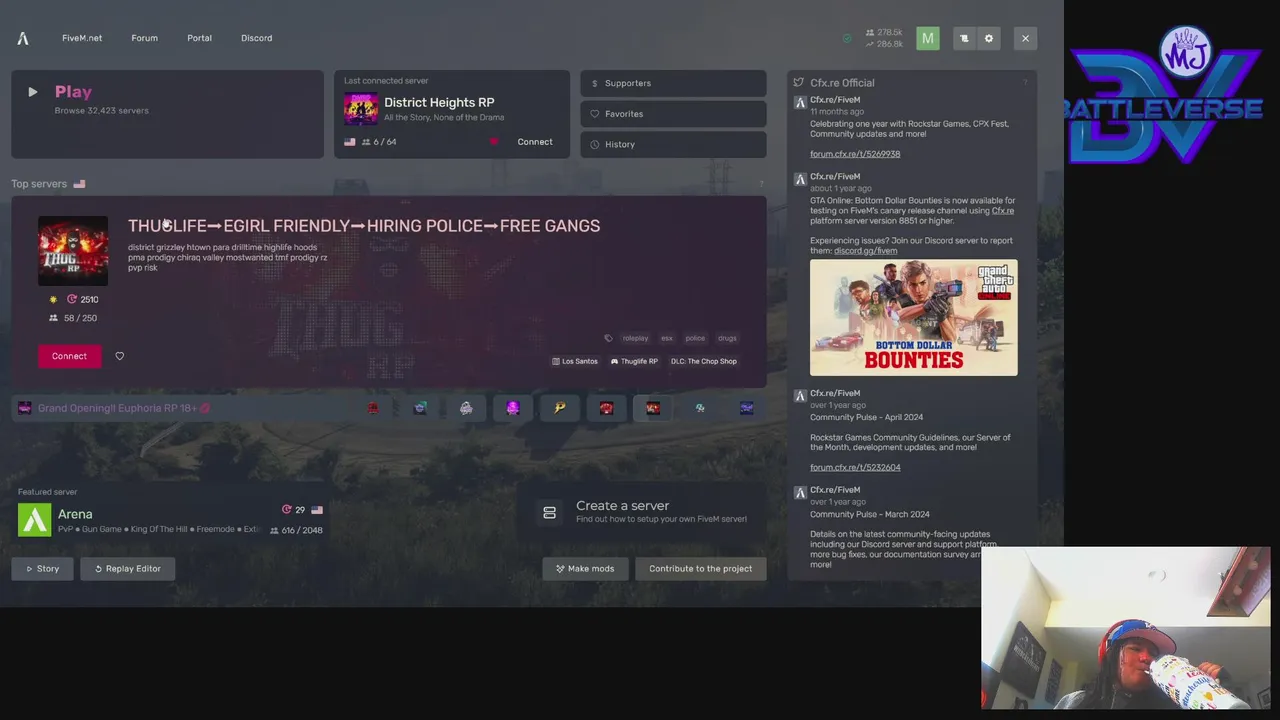Click District Heights RP server thumbnail
The height and width of the screenshot is (720, 1280).
(361, 108)
